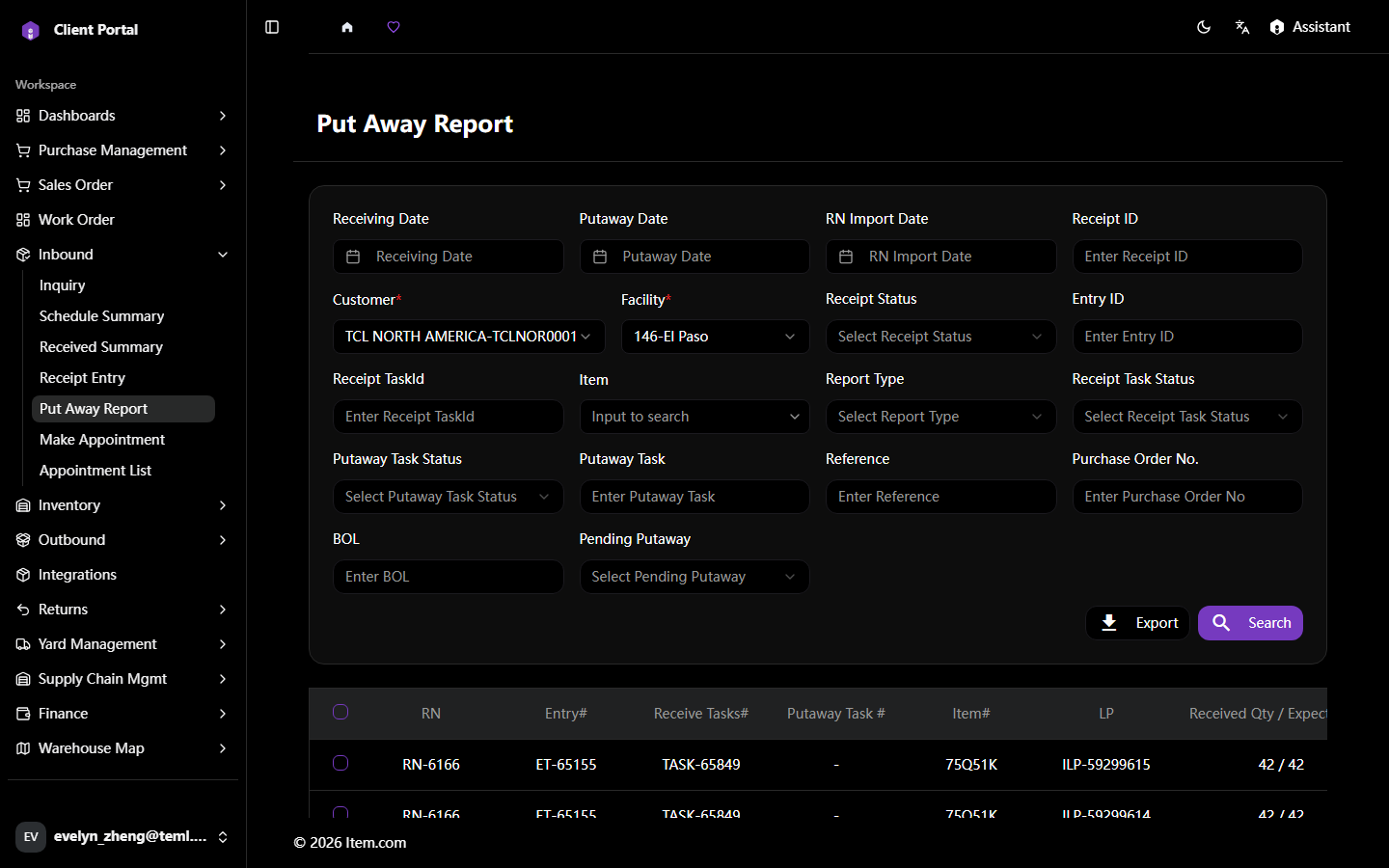Click the Search button
Screen dimensions: 1389x868
tap(1250, 623)
